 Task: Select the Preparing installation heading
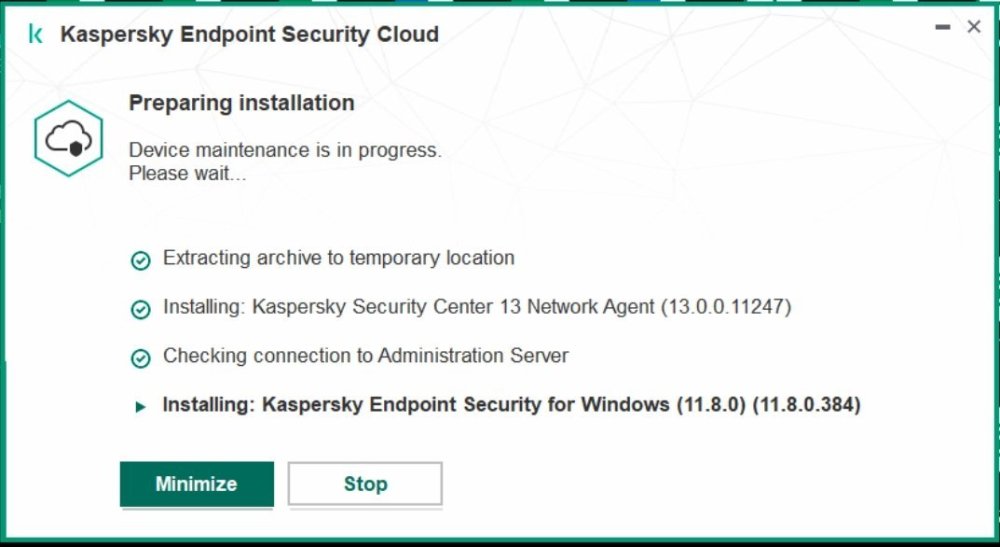(x=241, y=103)
